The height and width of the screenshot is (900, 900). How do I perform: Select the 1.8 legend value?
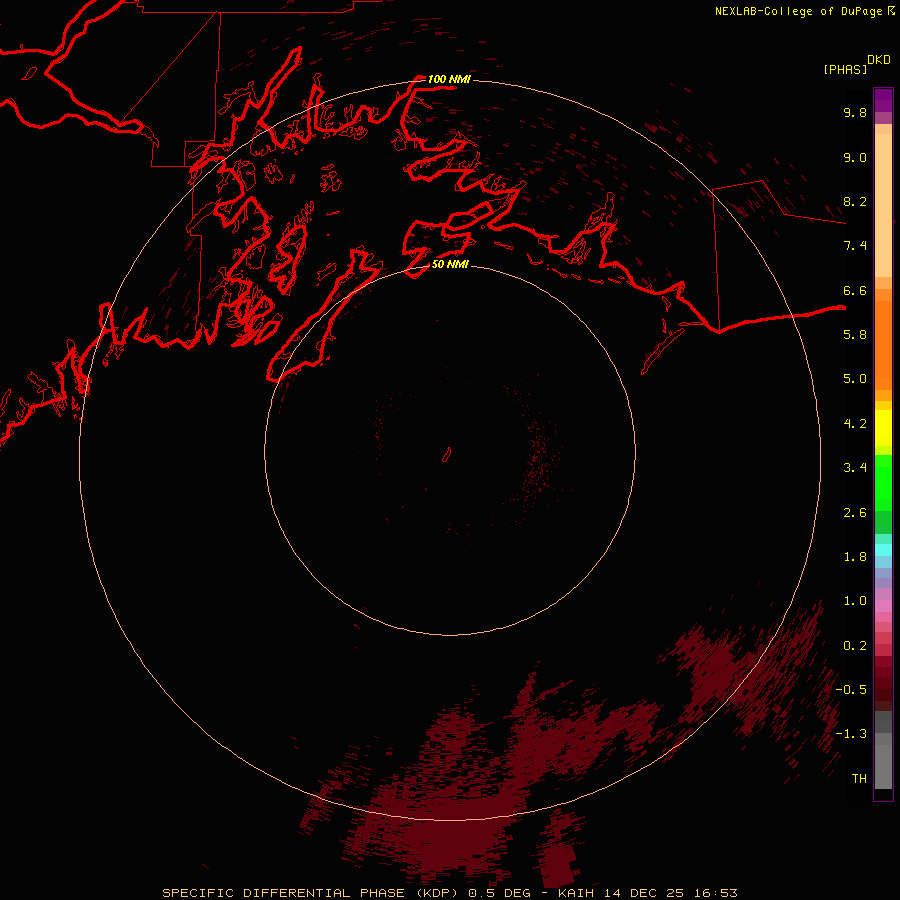[855, 557]
